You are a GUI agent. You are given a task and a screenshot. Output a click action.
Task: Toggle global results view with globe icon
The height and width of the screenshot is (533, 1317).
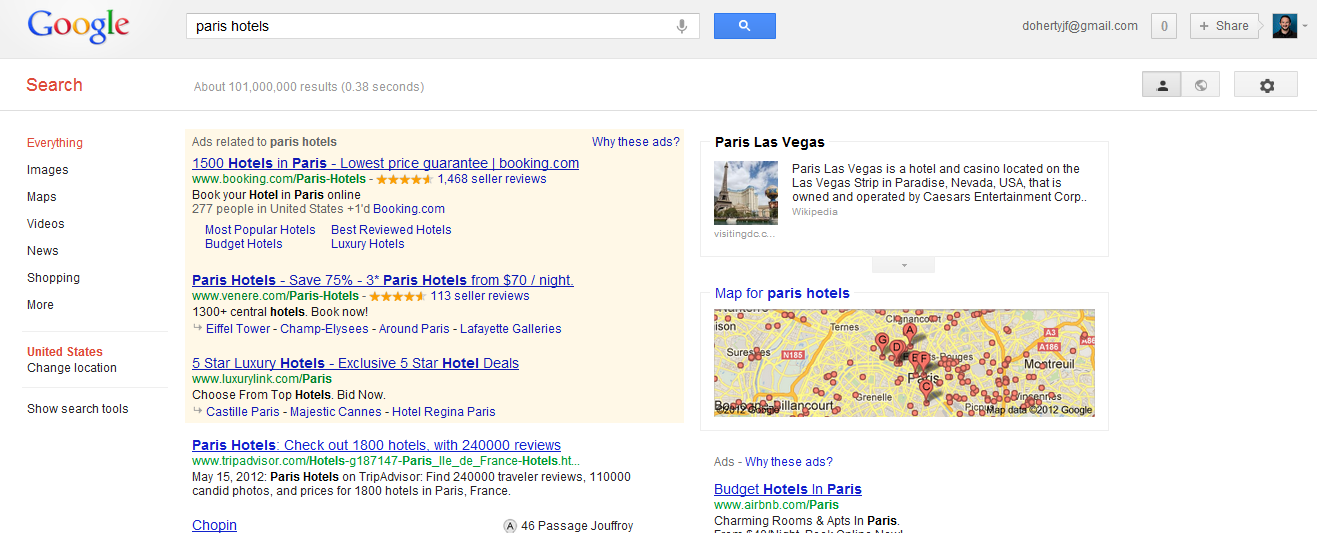pyautogui.click(x=1200, y=85)
